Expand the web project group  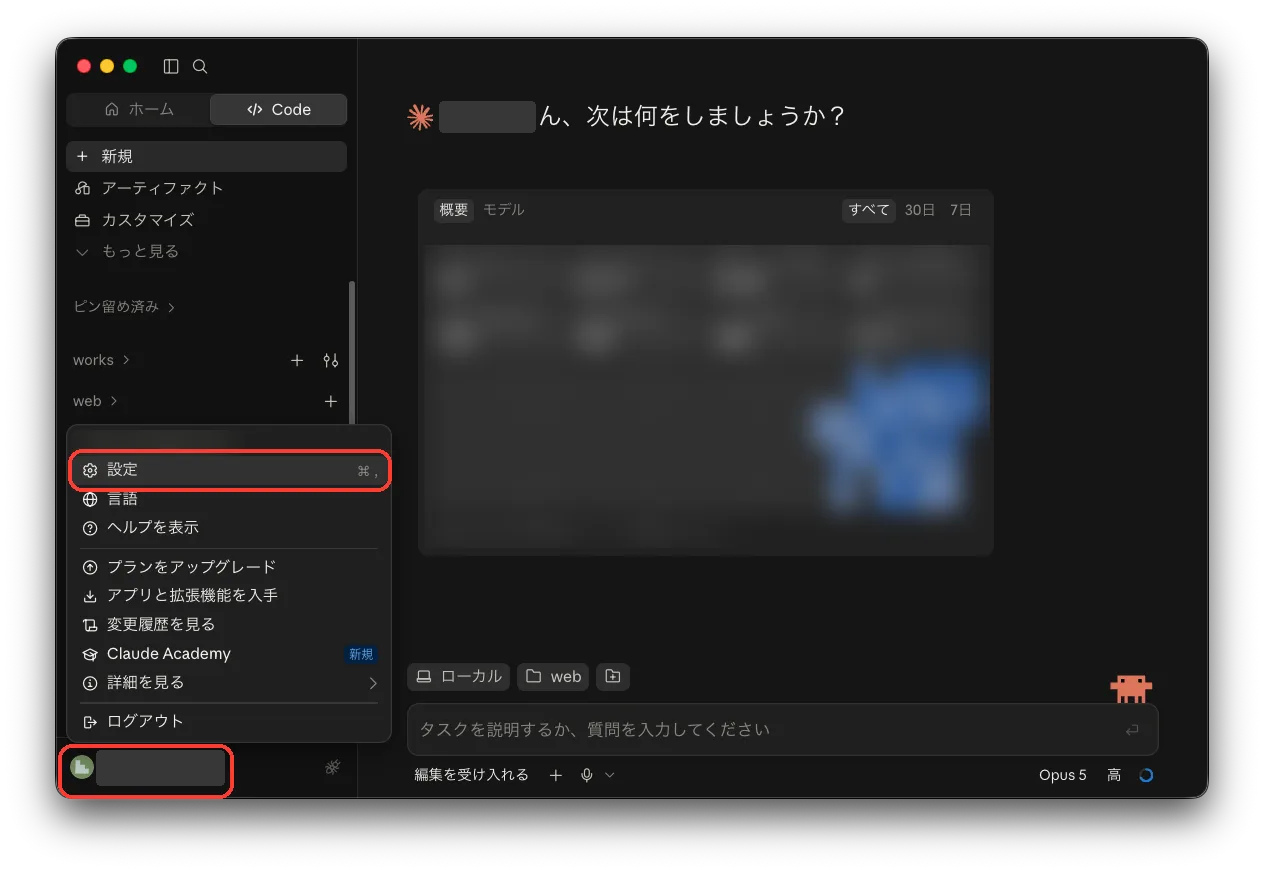tap(95, 401)
